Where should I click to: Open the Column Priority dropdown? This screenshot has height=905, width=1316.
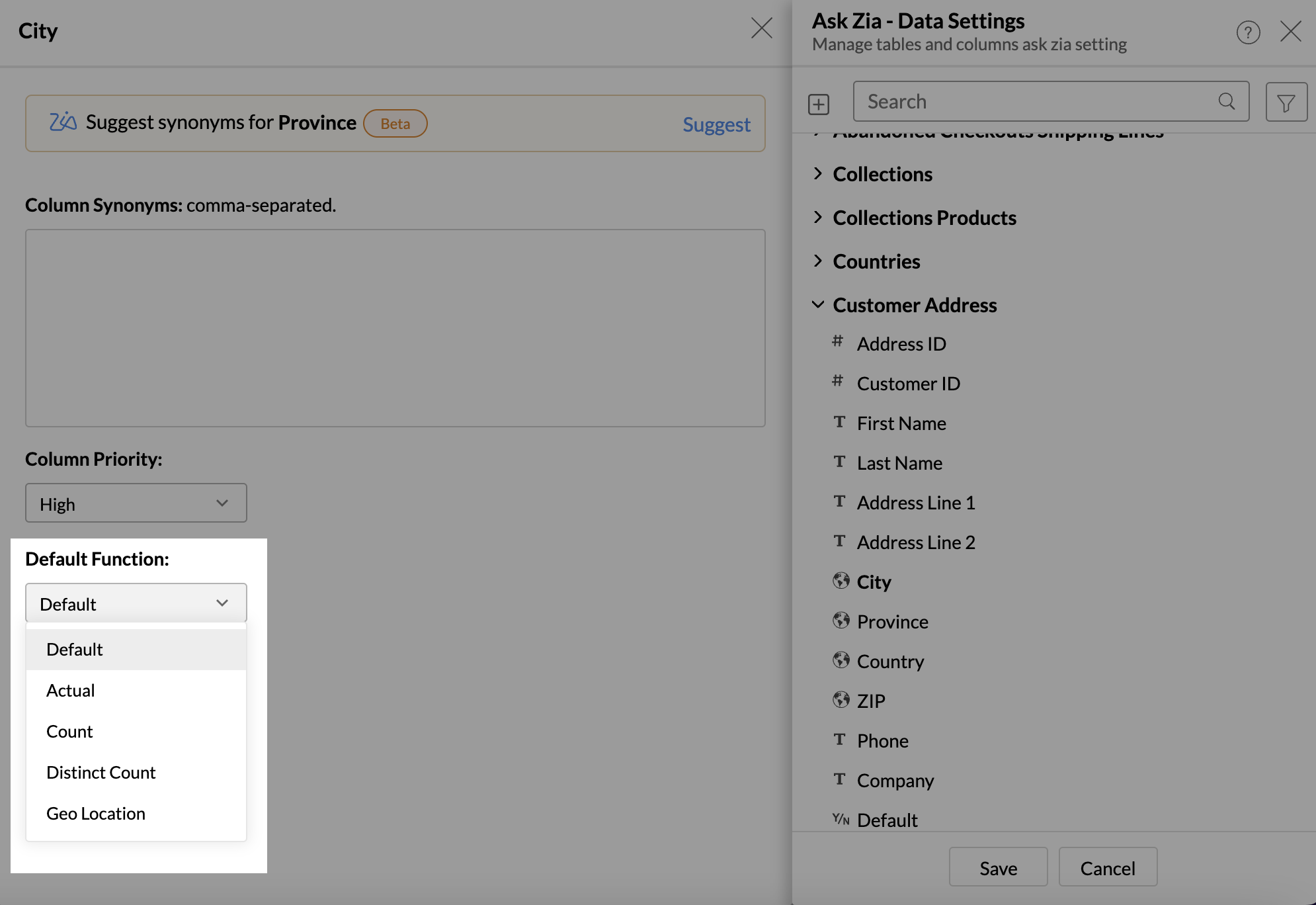[x=136, y=503]
